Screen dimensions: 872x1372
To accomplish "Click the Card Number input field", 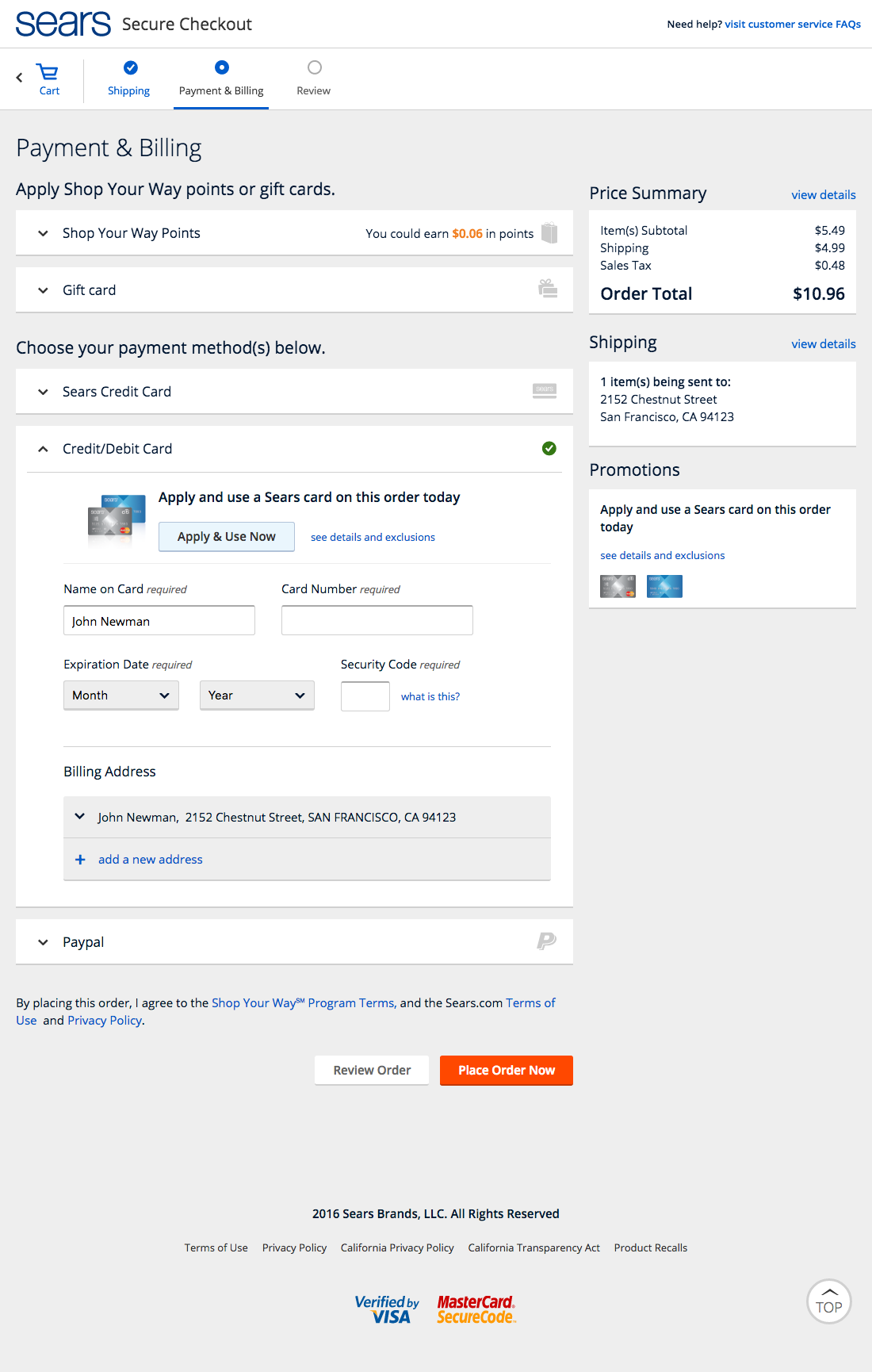I will point(377,620).
